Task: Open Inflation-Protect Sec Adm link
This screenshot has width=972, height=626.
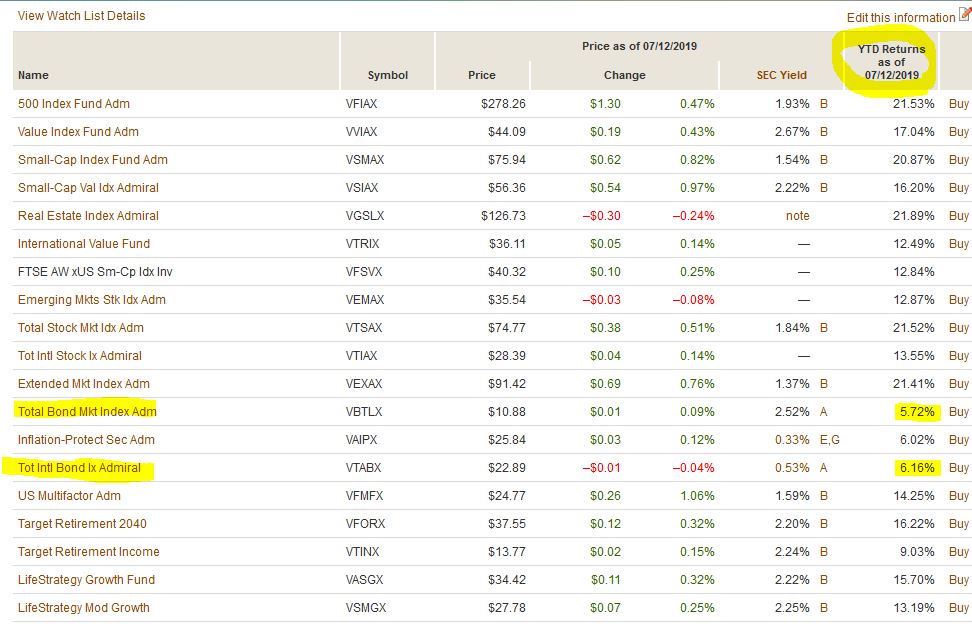Action: (x=86, y=439)
